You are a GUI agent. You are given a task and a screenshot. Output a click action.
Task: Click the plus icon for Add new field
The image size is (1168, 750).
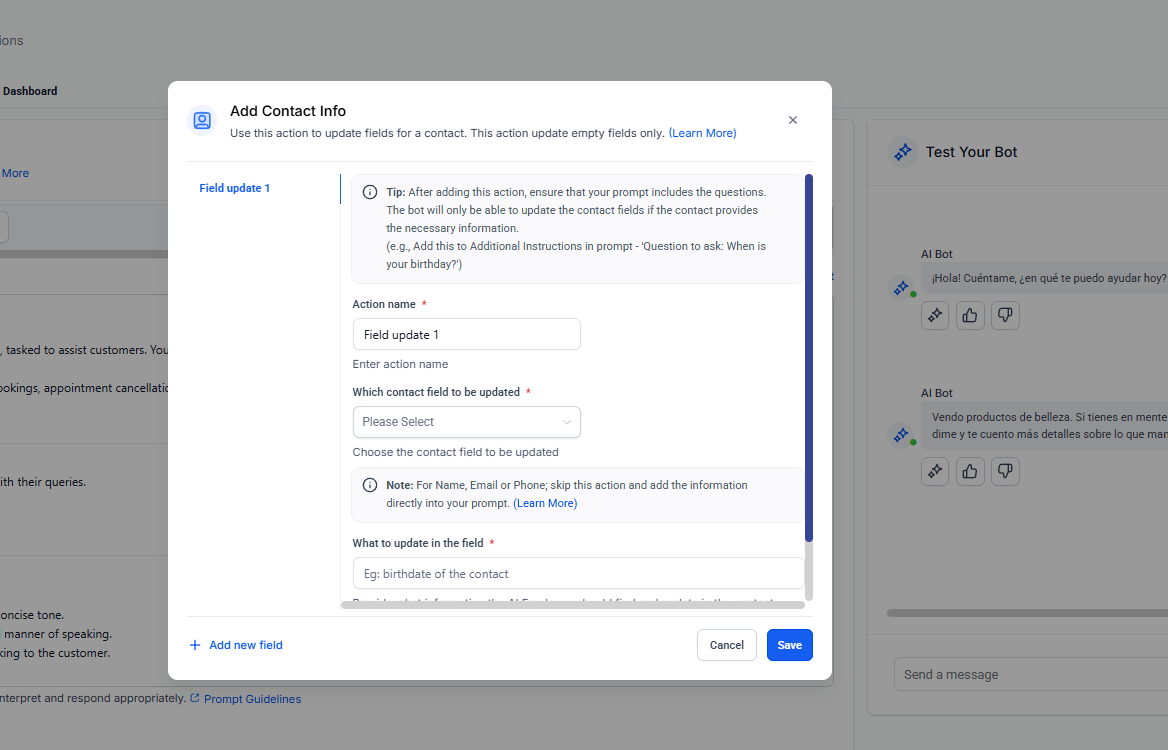click(195, 645)
